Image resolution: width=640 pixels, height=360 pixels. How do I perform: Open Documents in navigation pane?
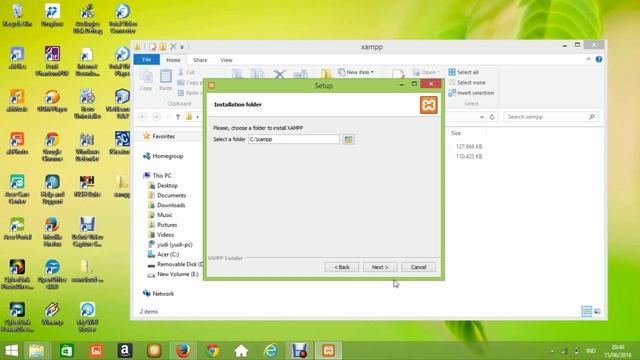167,196
